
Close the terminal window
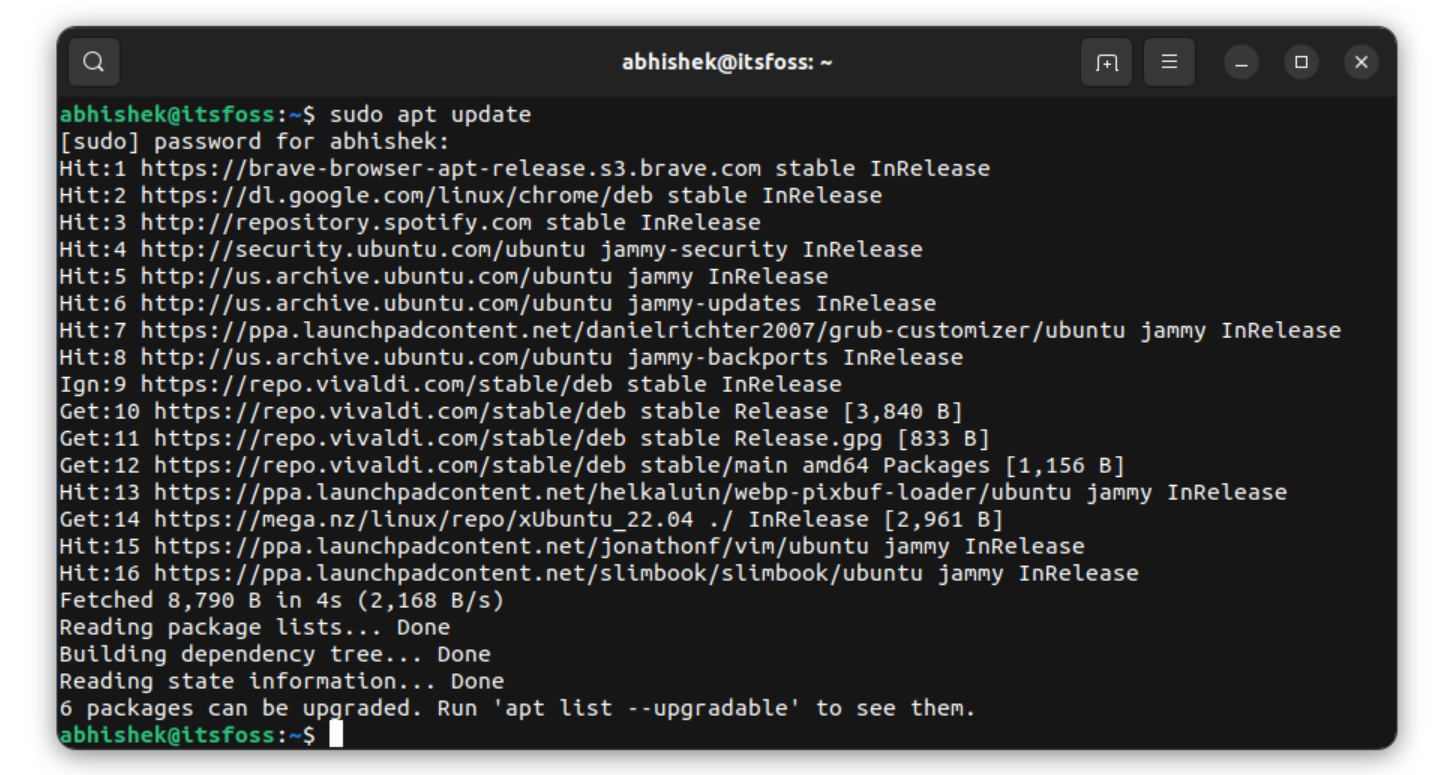click(x=1361, y=62)
